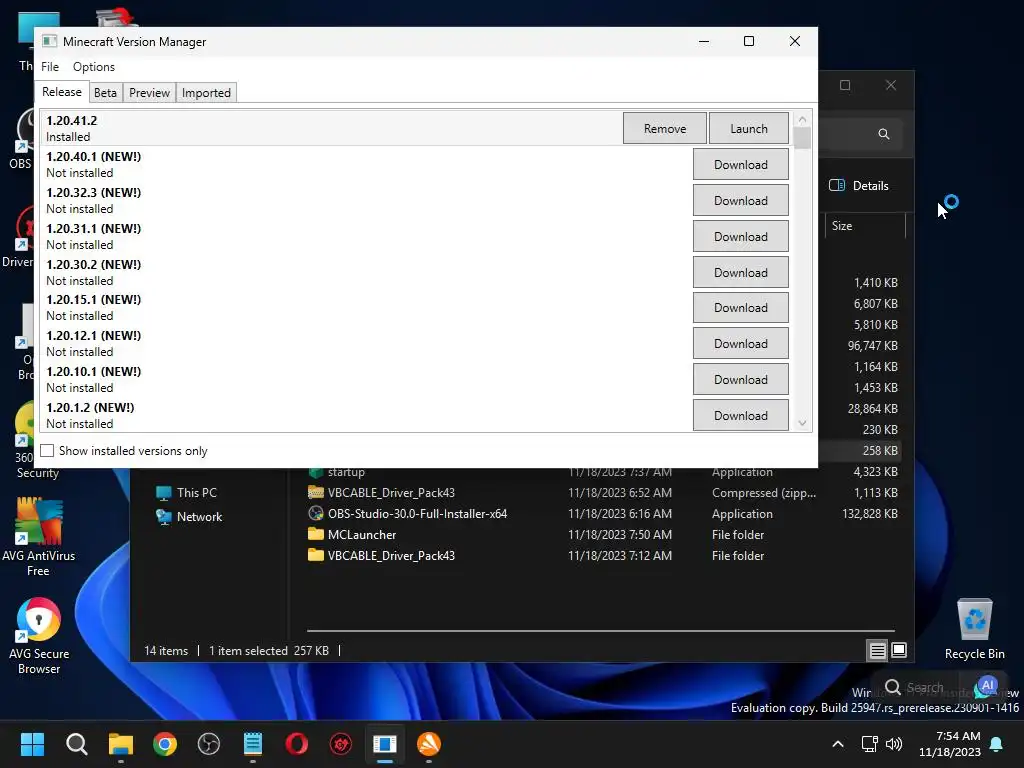Select the VBCABLE_Driver_Pack43 folder
1024x768 pixels.
[391, 555]
